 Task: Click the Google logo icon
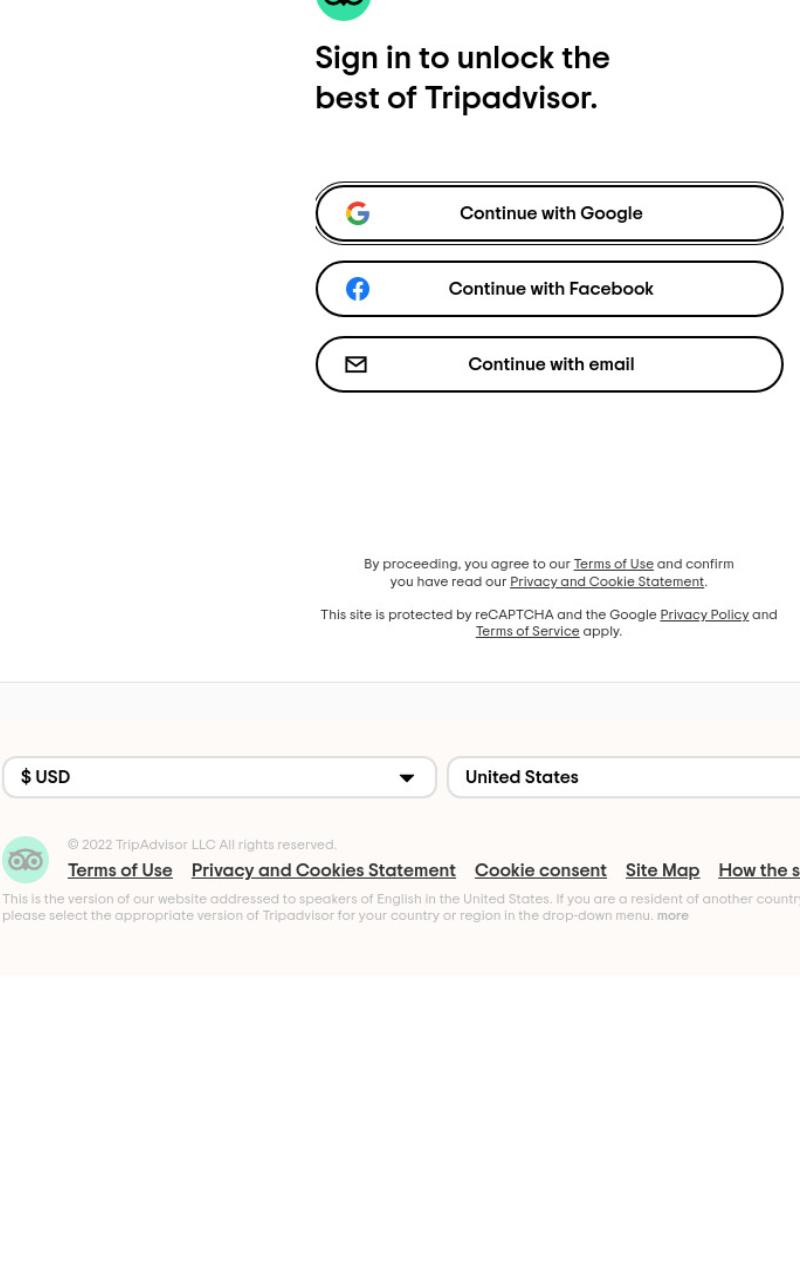click(357, 213)
